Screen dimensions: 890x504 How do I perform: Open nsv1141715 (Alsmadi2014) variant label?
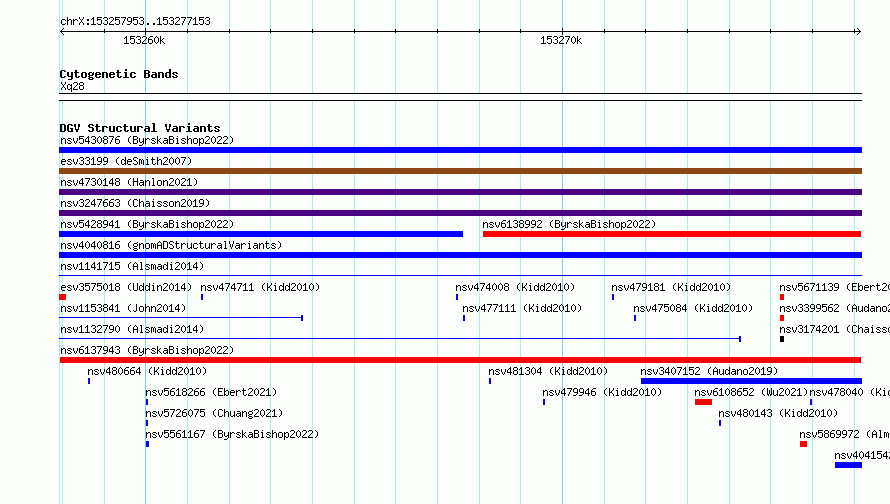click(x=132, y=266)
